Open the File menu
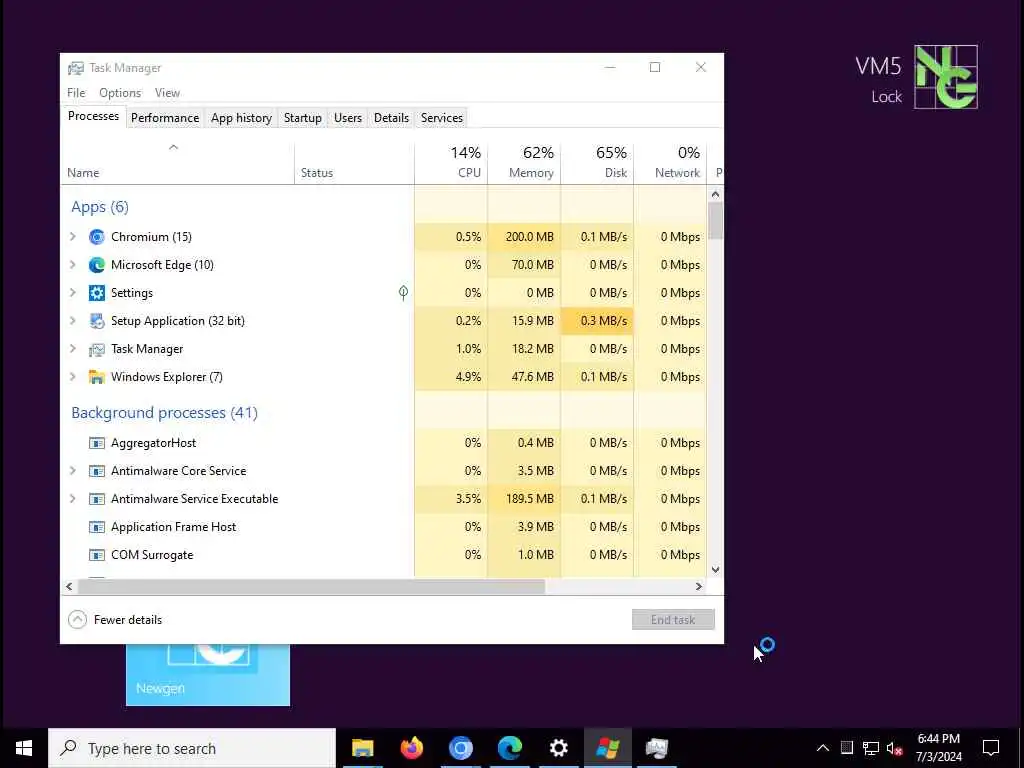 click(x=76, y=93)
